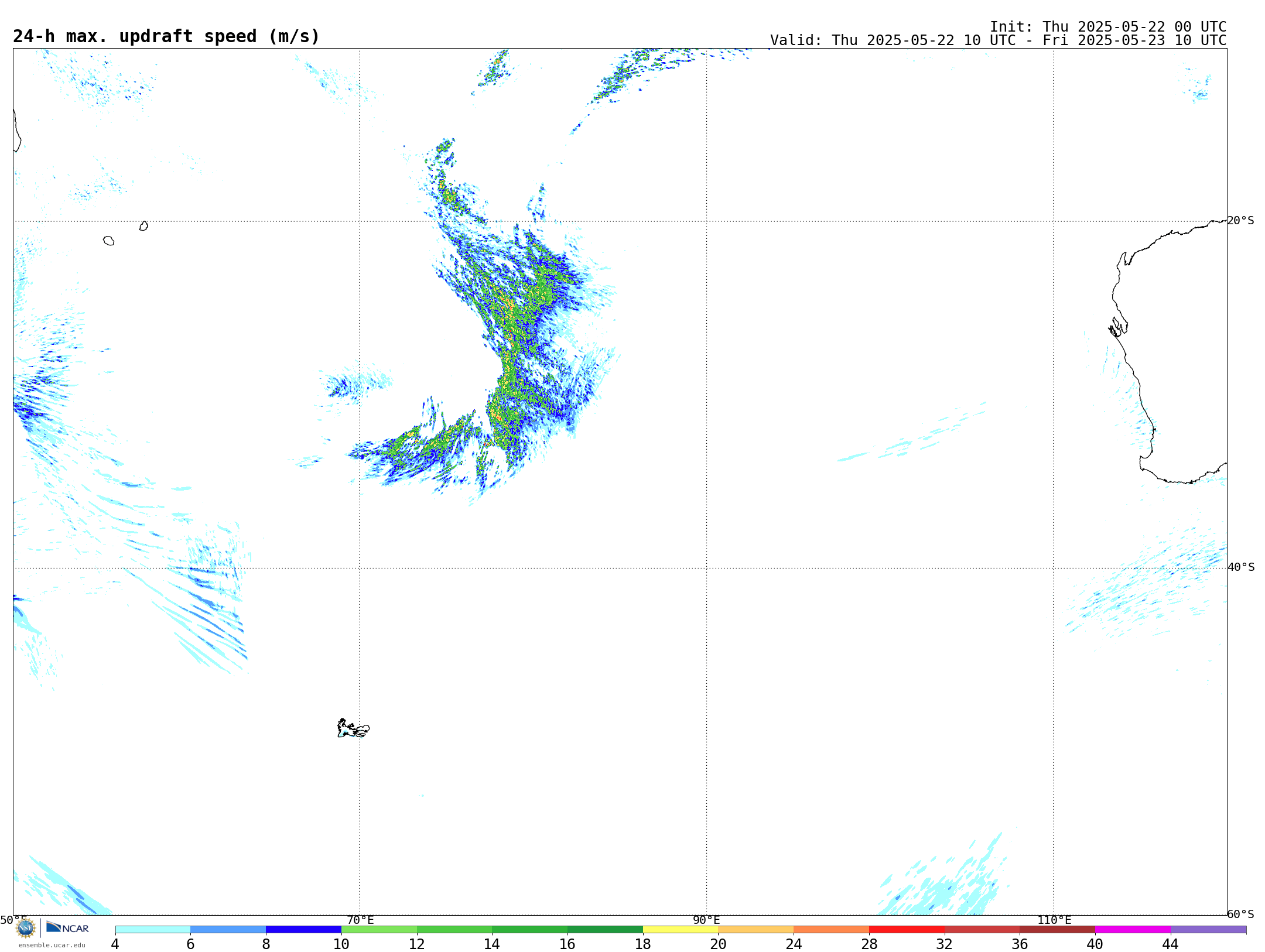Click the Kerguelen Islands outline near 70°E

click(353, 728)
